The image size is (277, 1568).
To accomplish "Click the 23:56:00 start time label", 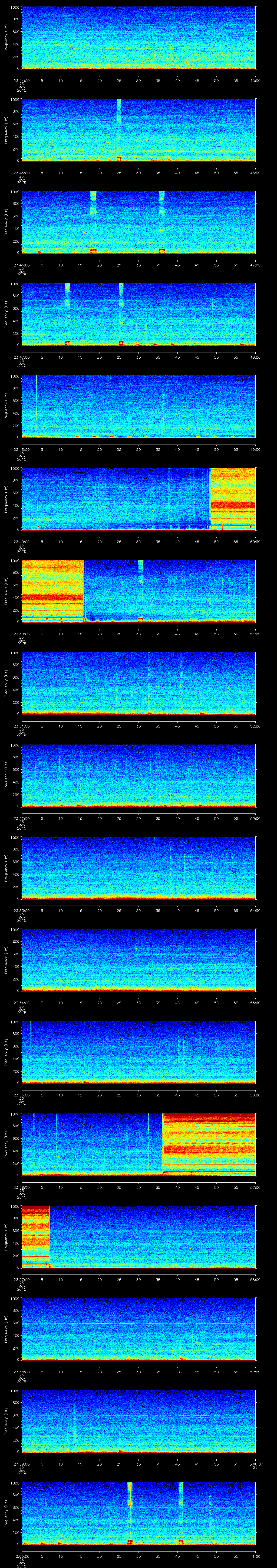I will tap(21, 1187).
